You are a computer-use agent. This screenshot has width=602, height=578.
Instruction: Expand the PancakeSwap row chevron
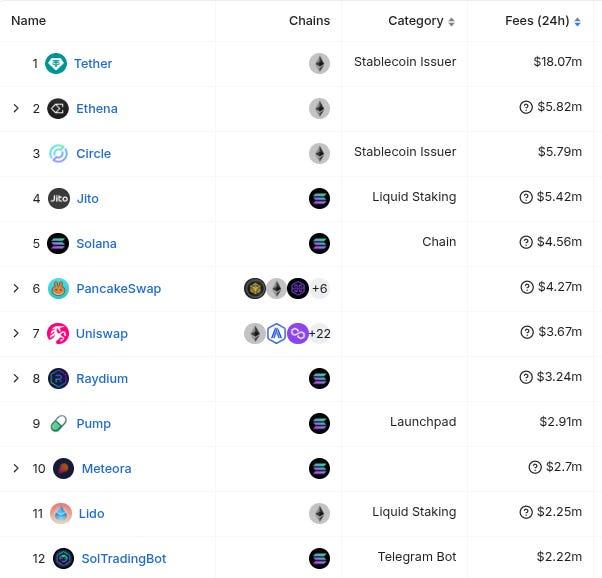[x=16, y=288]
